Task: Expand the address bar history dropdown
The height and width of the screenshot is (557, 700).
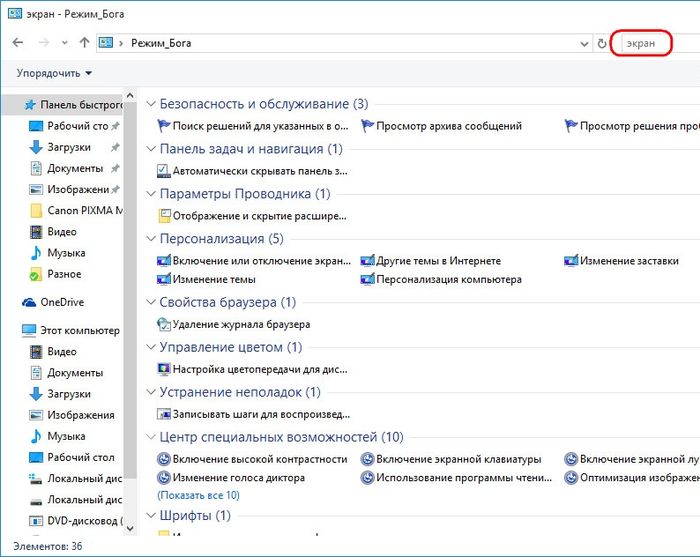Action: point(584,44)
